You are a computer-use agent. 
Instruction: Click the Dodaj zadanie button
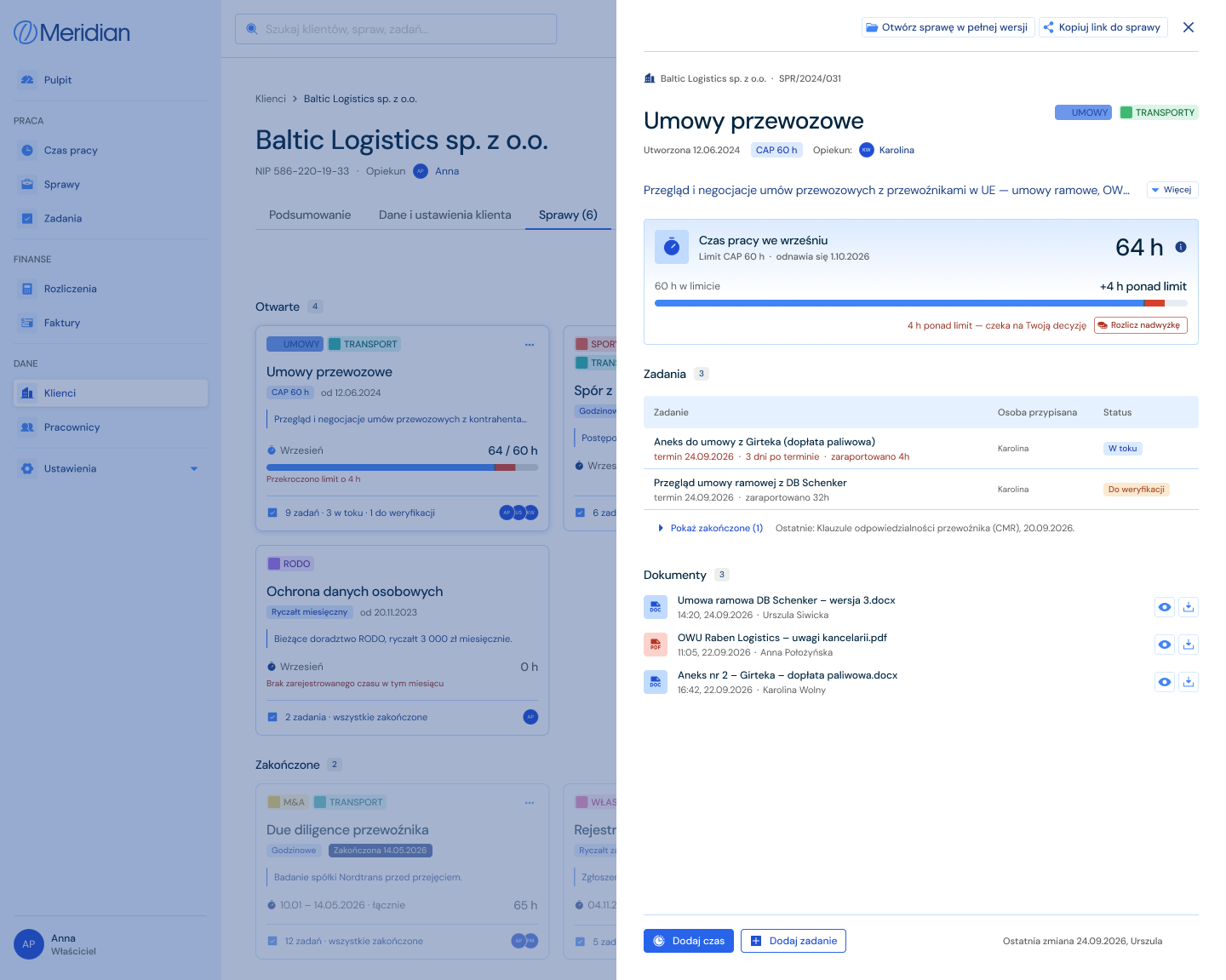793,941
